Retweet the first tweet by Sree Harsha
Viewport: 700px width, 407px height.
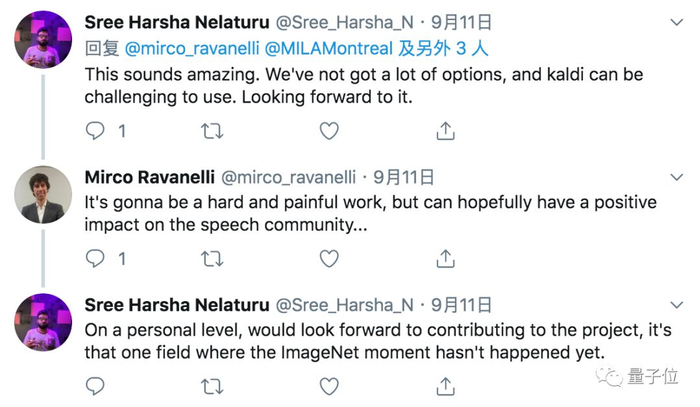coord(212,131)
